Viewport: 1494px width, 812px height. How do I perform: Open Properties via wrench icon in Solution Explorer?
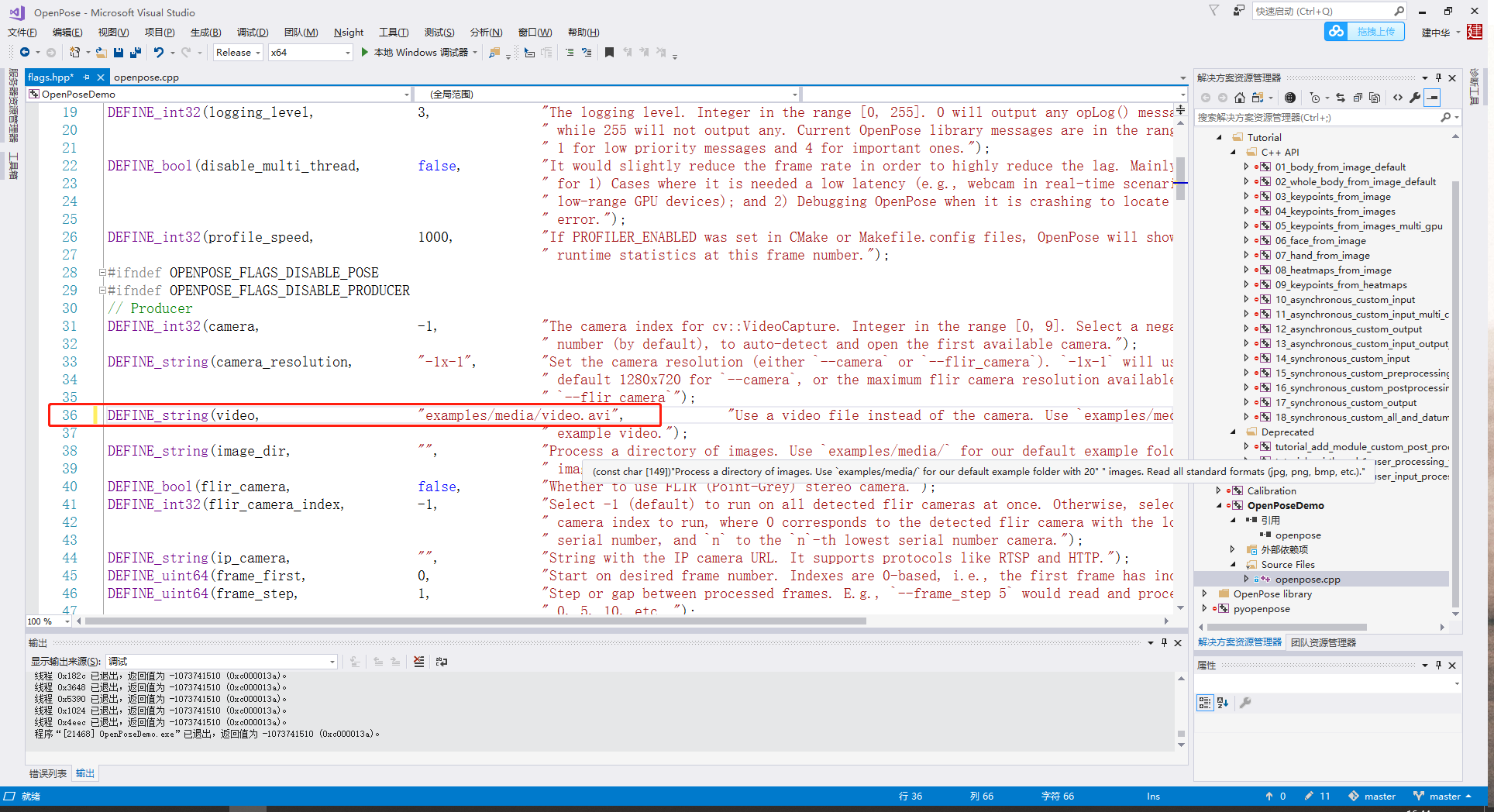click(1416, 98)
